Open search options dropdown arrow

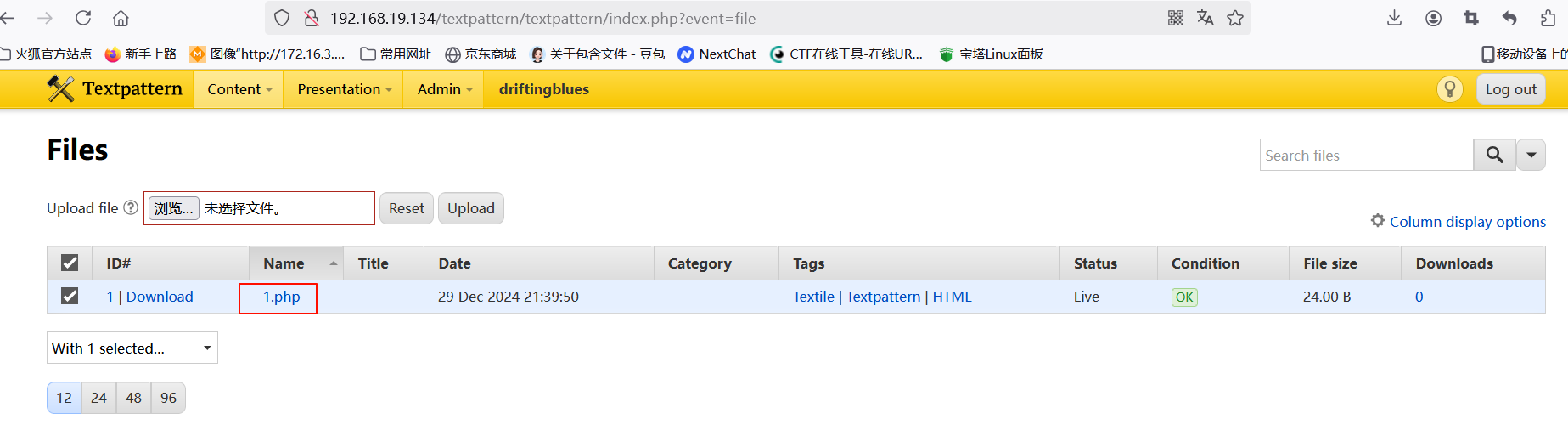click(1531, 155)
